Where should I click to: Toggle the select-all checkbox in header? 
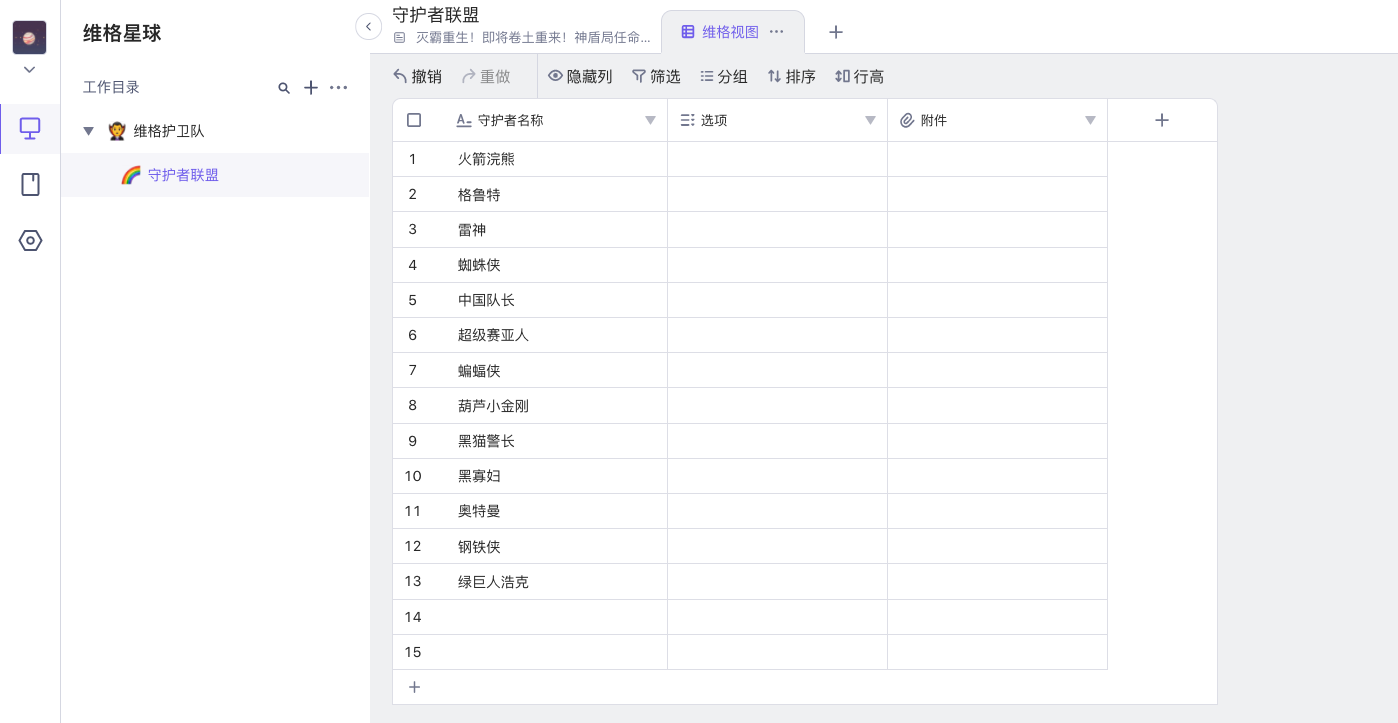pos(414,120)
